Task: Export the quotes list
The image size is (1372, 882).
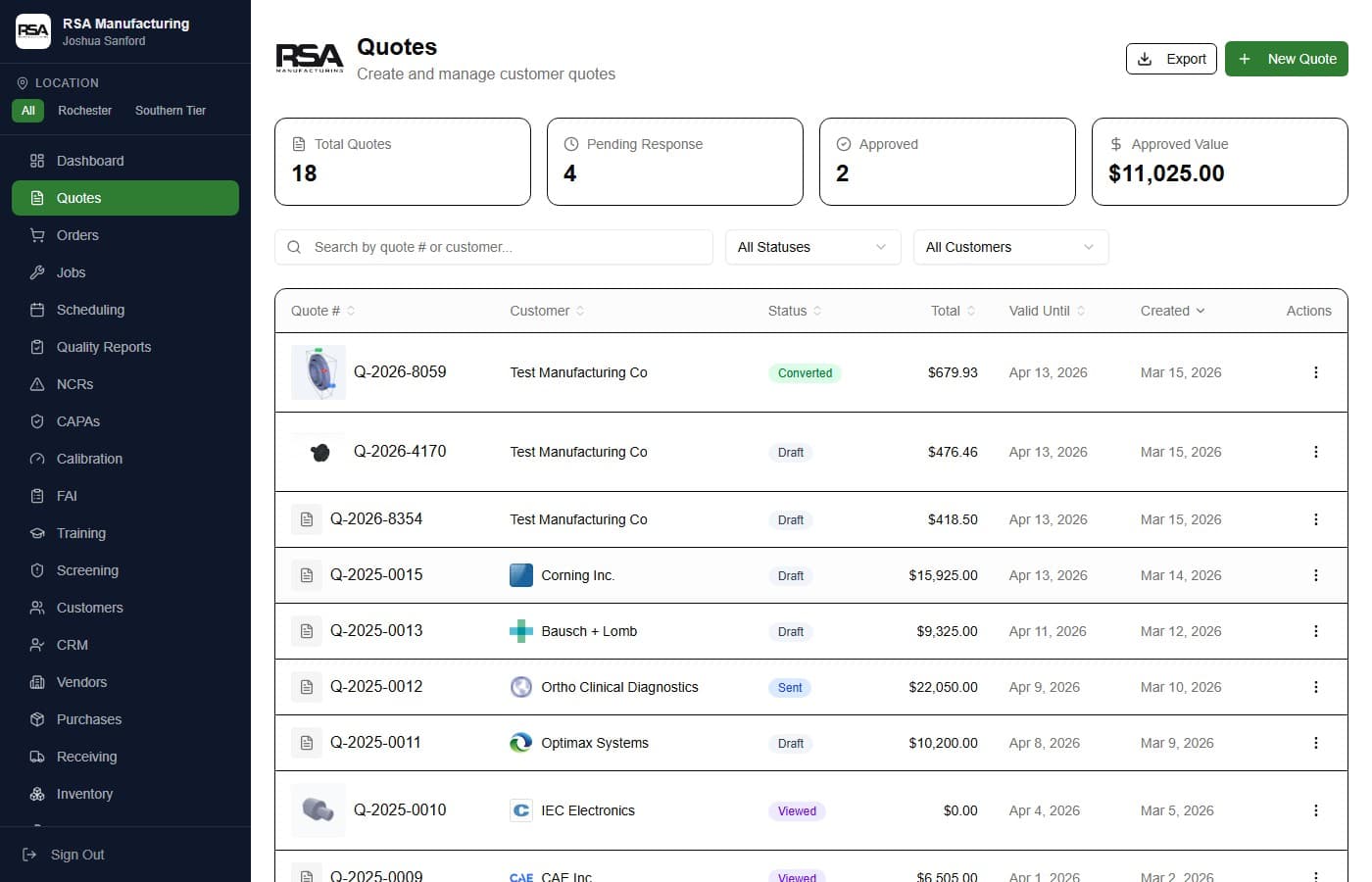Action: click(1171, 59)
